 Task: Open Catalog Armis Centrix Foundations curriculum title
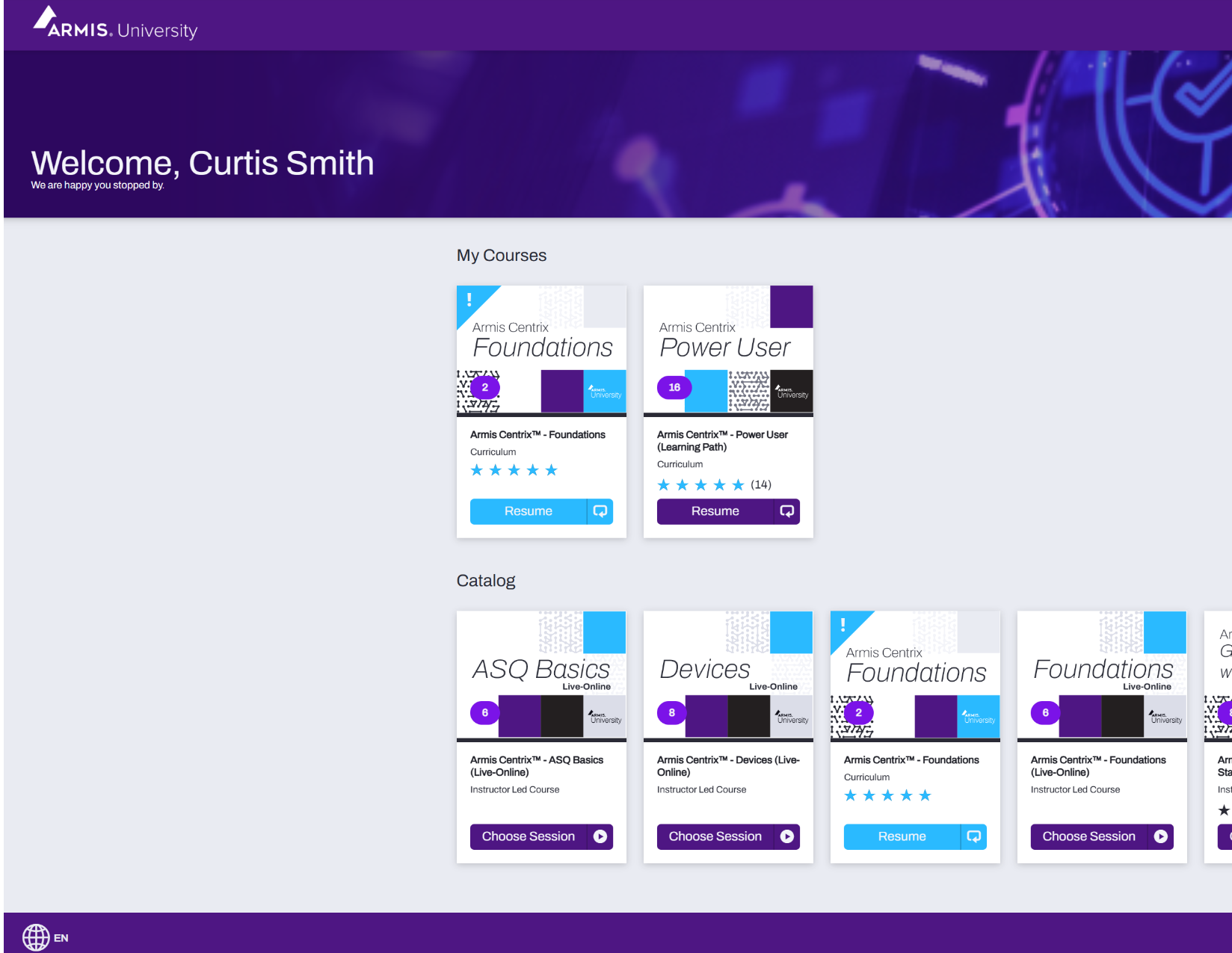click(911, 759)
